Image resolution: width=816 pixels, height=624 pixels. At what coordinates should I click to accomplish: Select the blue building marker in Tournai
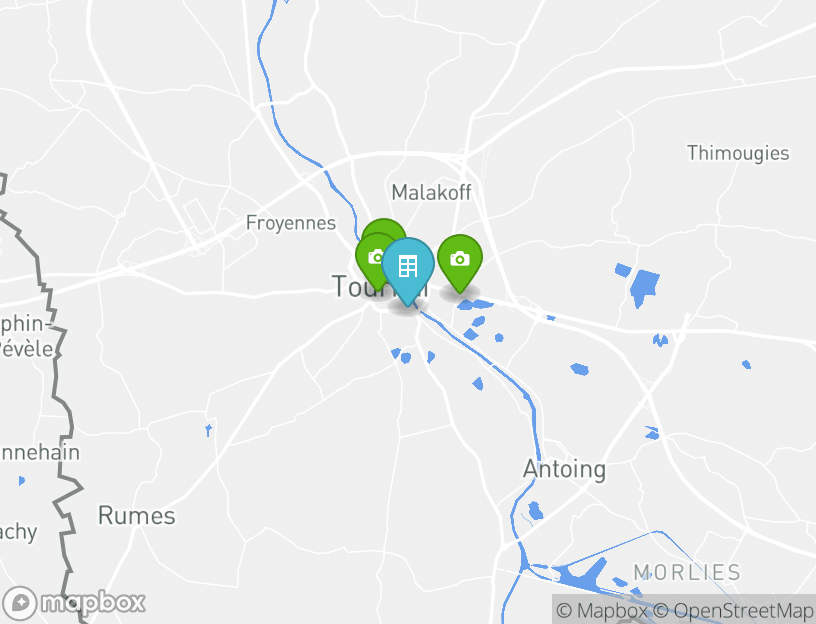click(x=407, y=266)
